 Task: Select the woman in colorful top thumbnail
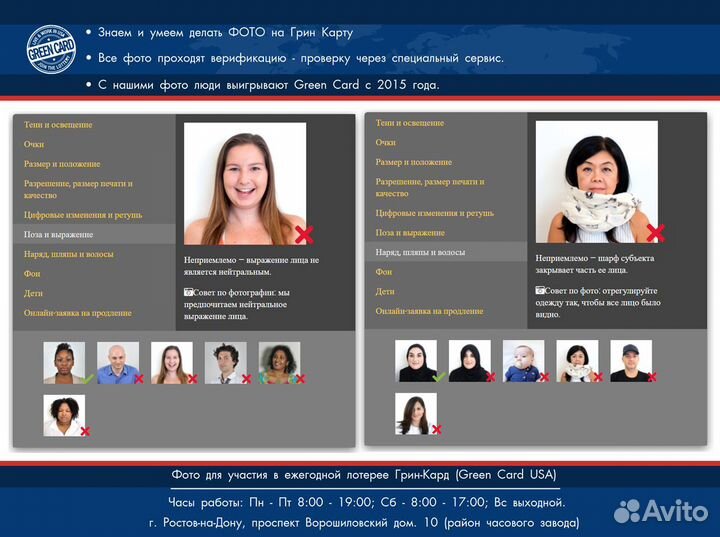click(x=279, y=362)
